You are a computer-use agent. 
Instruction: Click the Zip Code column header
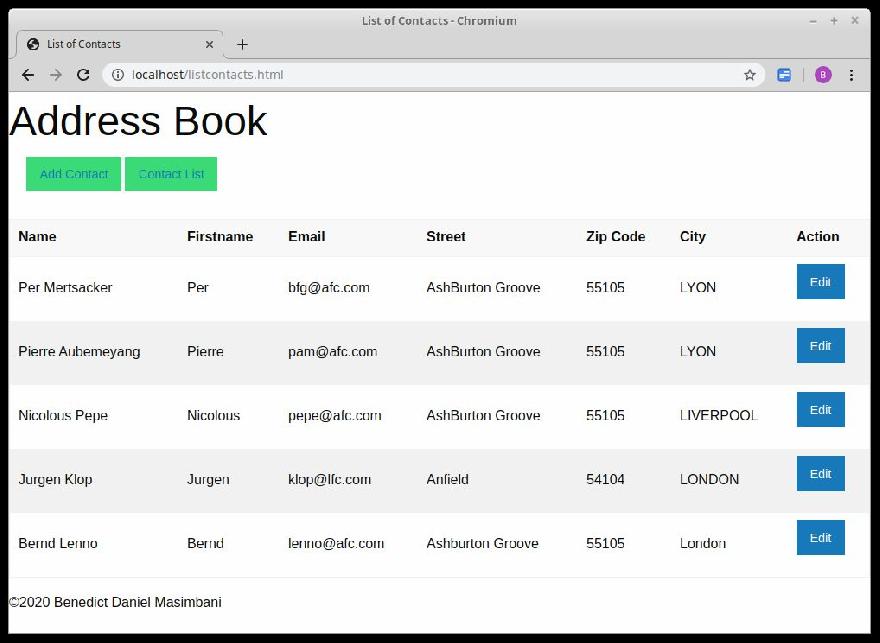[x=616, y=236]
